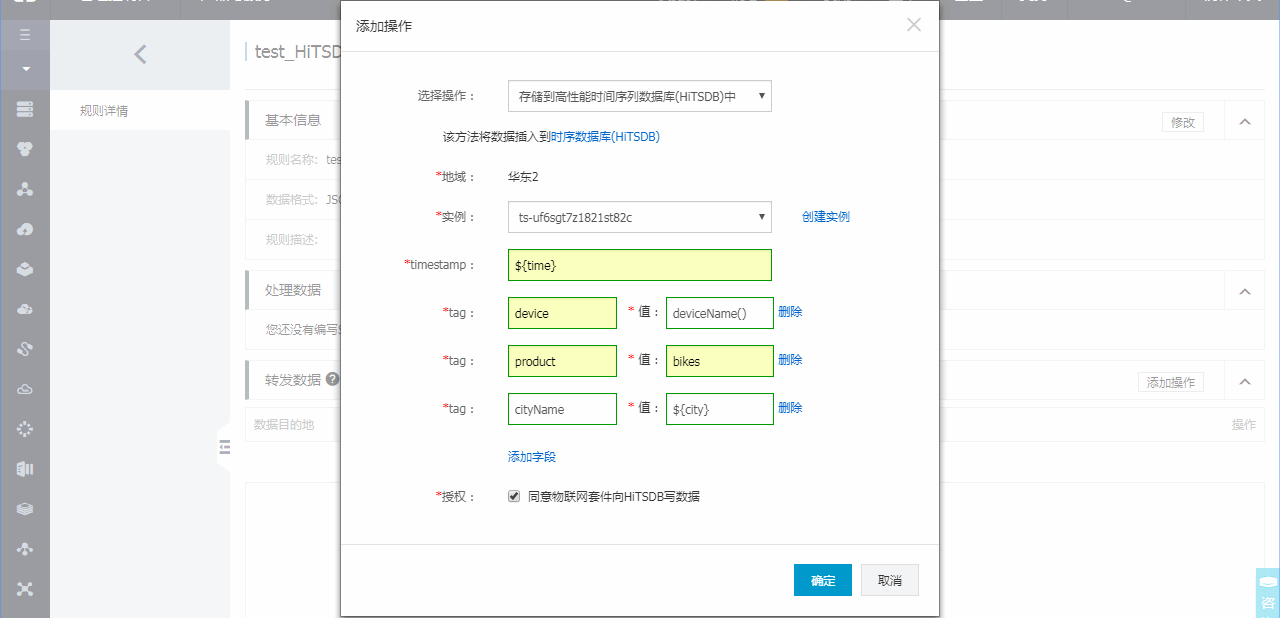This screenshot has height=618, width=1280.
Task: Collapse the 基本信息 section
Action: pyautogui.click(x=1245, y=121)
